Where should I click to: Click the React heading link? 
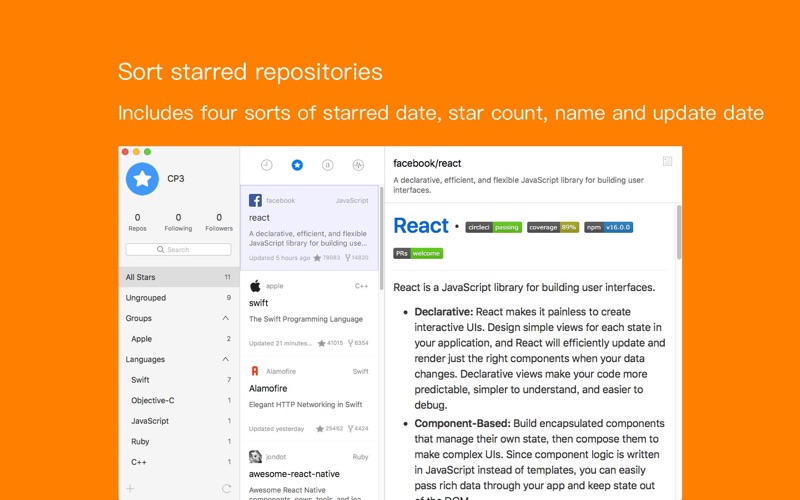click(x=421, y=226)
